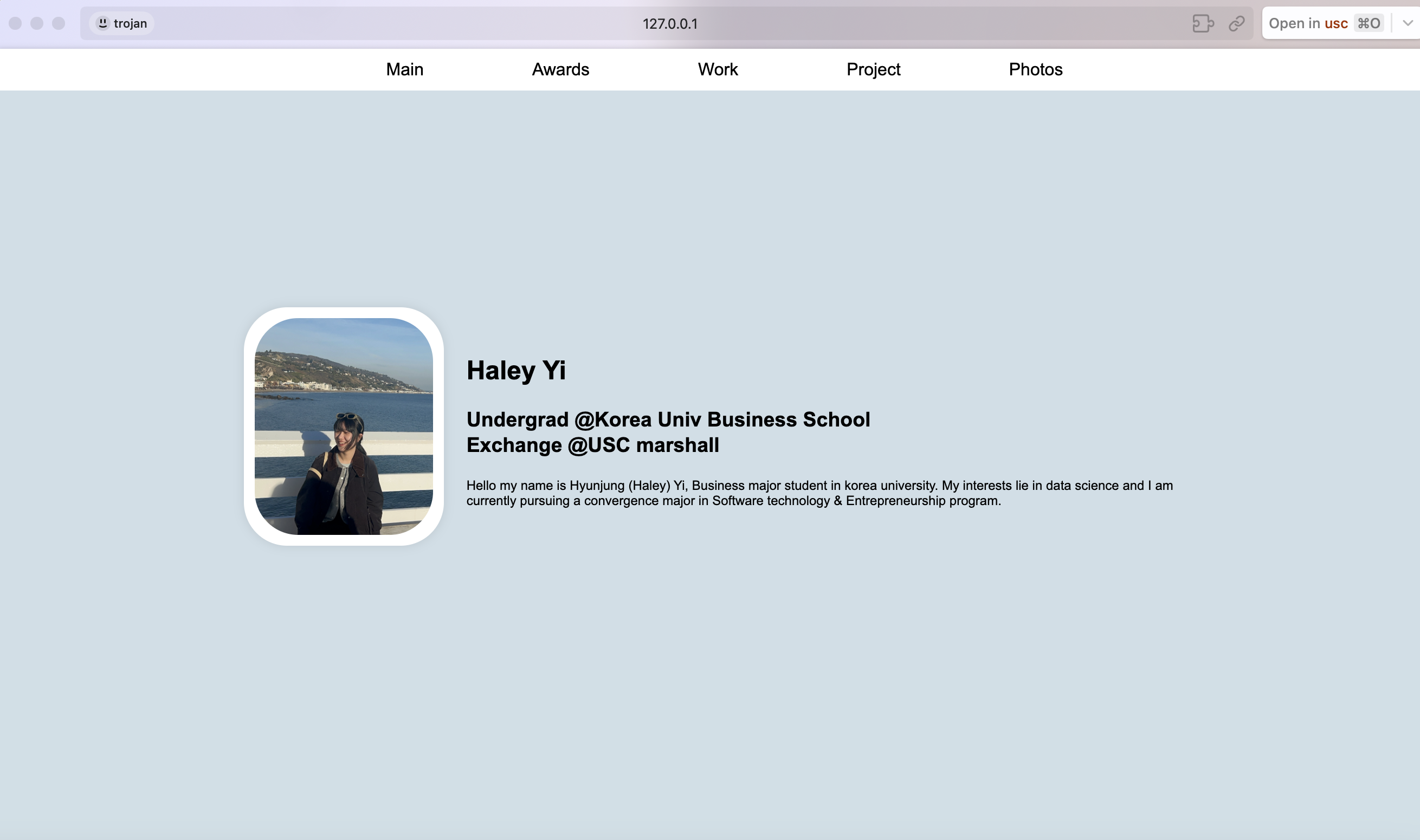Image resolution: width=1420 pixels, height=840 pixels.
Task: Go to the Awards page
Action: 560,69
